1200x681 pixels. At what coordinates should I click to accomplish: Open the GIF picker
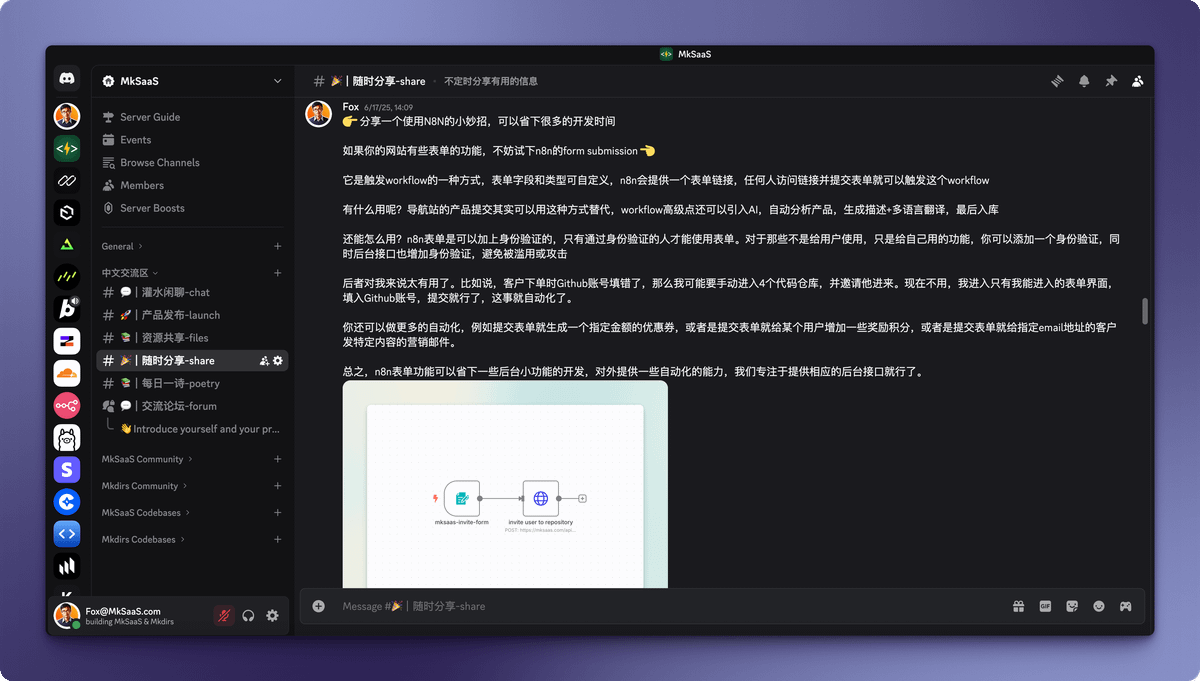(1045, 606)
